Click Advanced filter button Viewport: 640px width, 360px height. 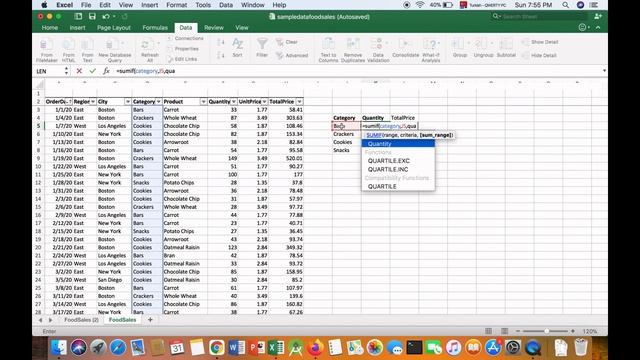pyautogui.click(x=292, y=56)
